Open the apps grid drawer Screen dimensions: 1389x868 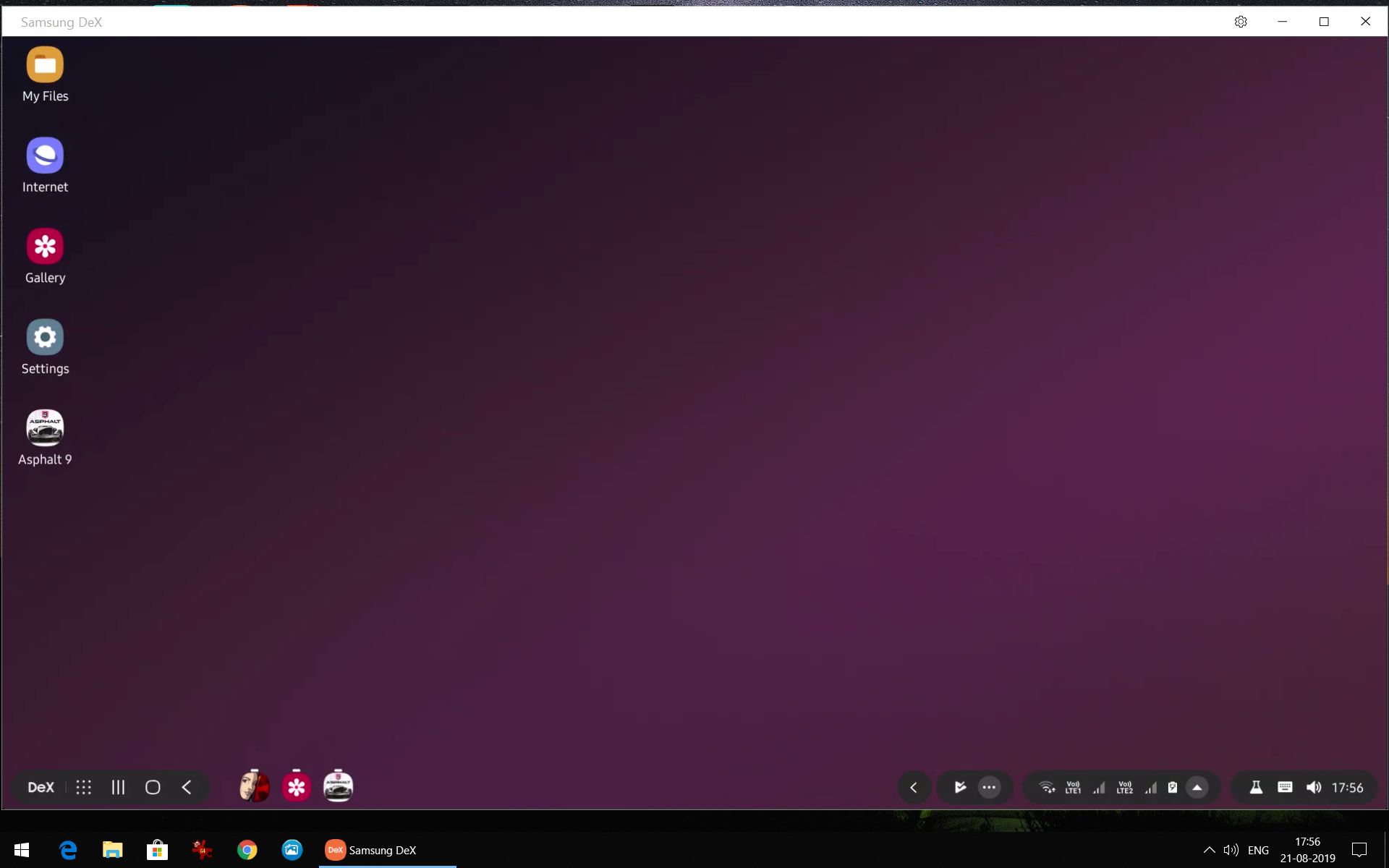pyautogui.click(x=84, y=787)
